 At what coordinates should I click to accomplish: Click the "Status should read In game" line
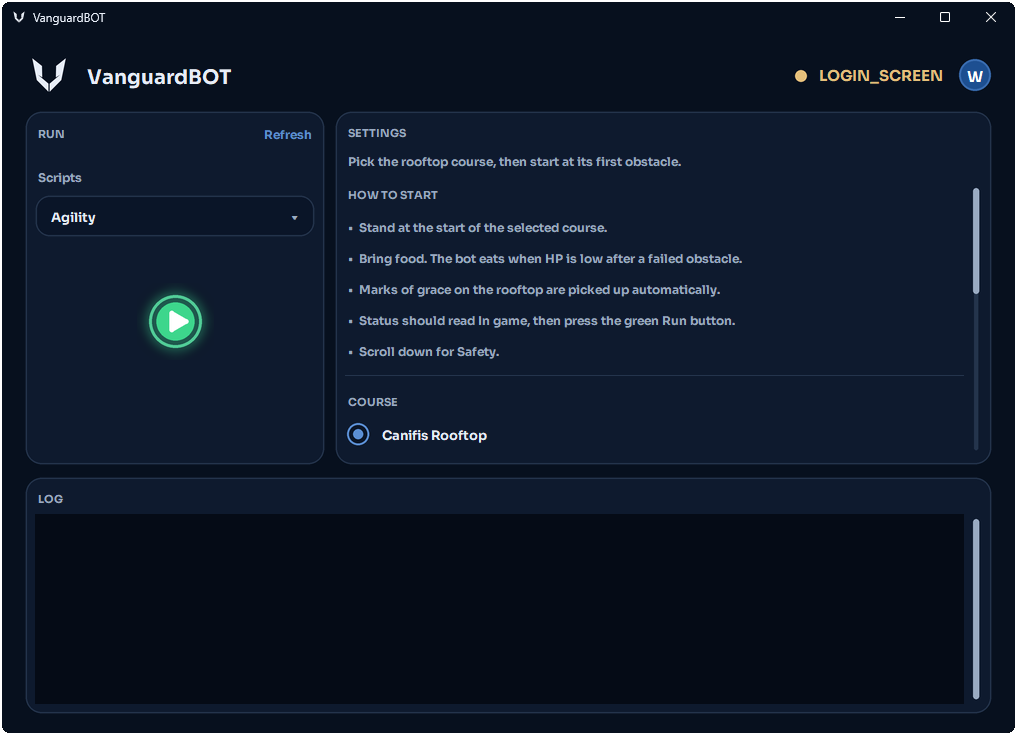pos(547,320)
